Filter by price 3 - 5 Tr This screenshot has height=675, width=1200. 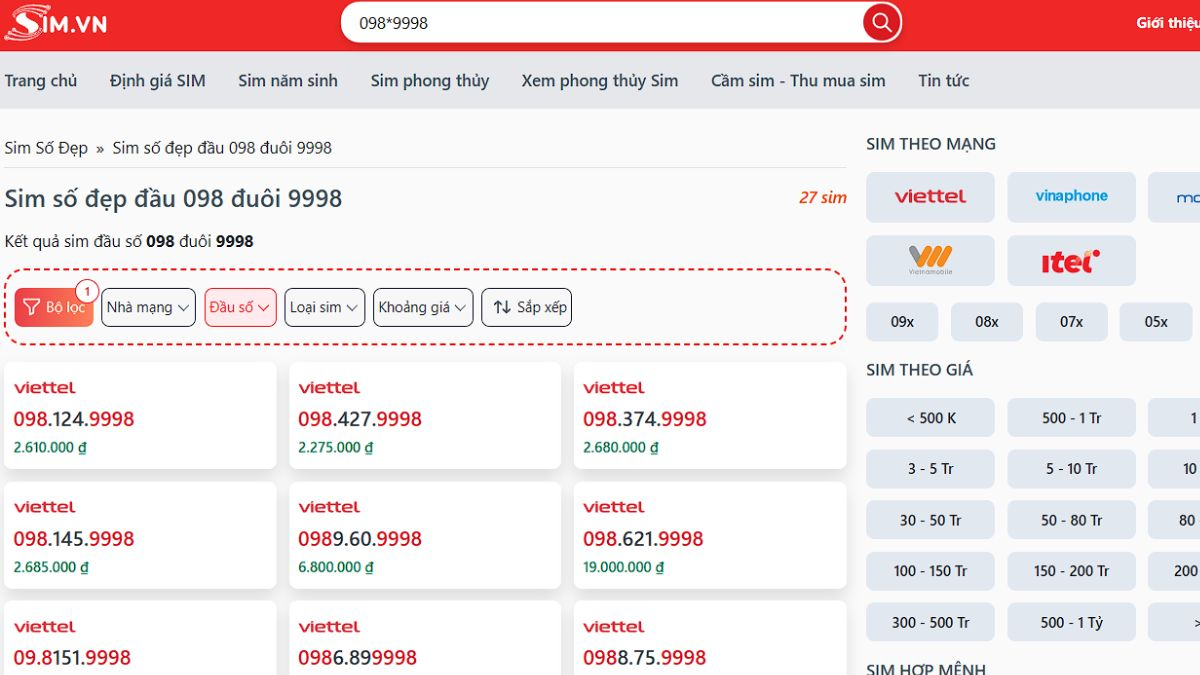(x=930, y=469)
